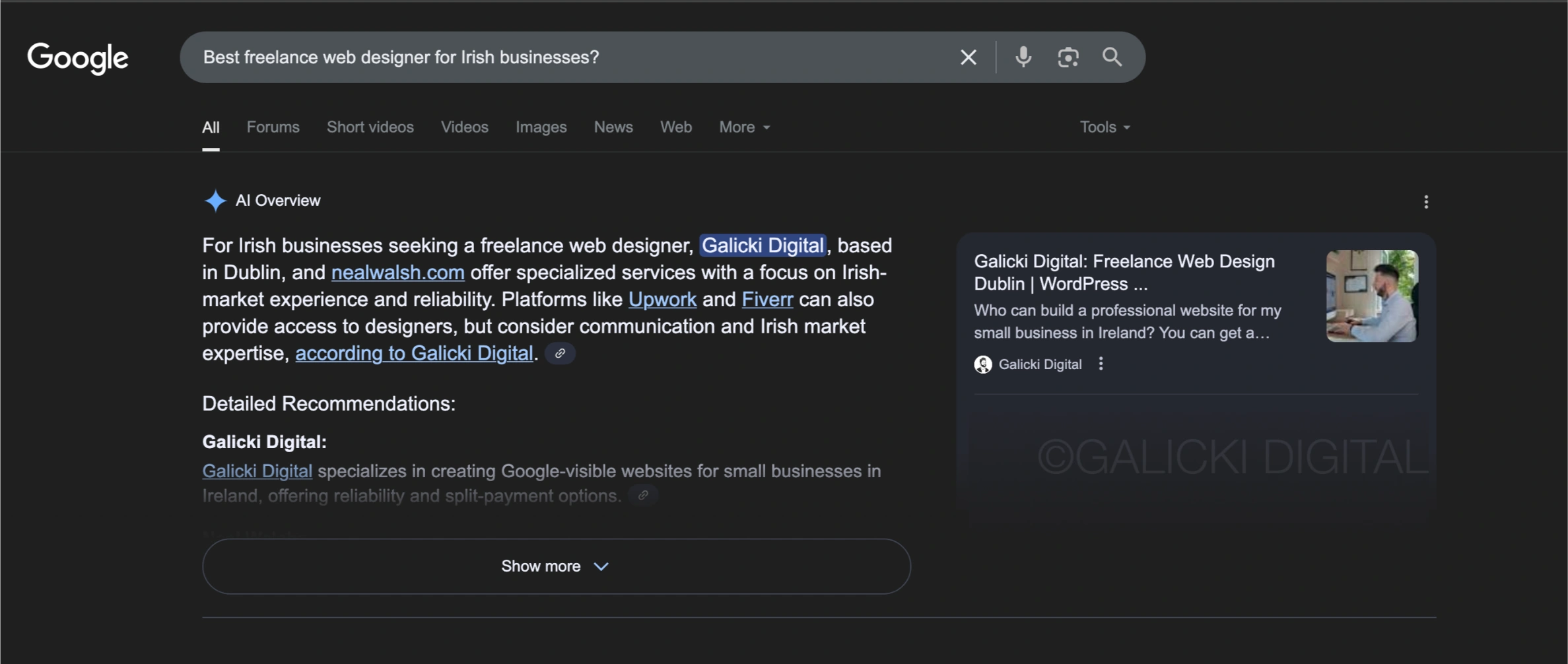Open the Fiverr link
Image resolution: width=1568 pixels, height=664 pixels.
[767, 300]
